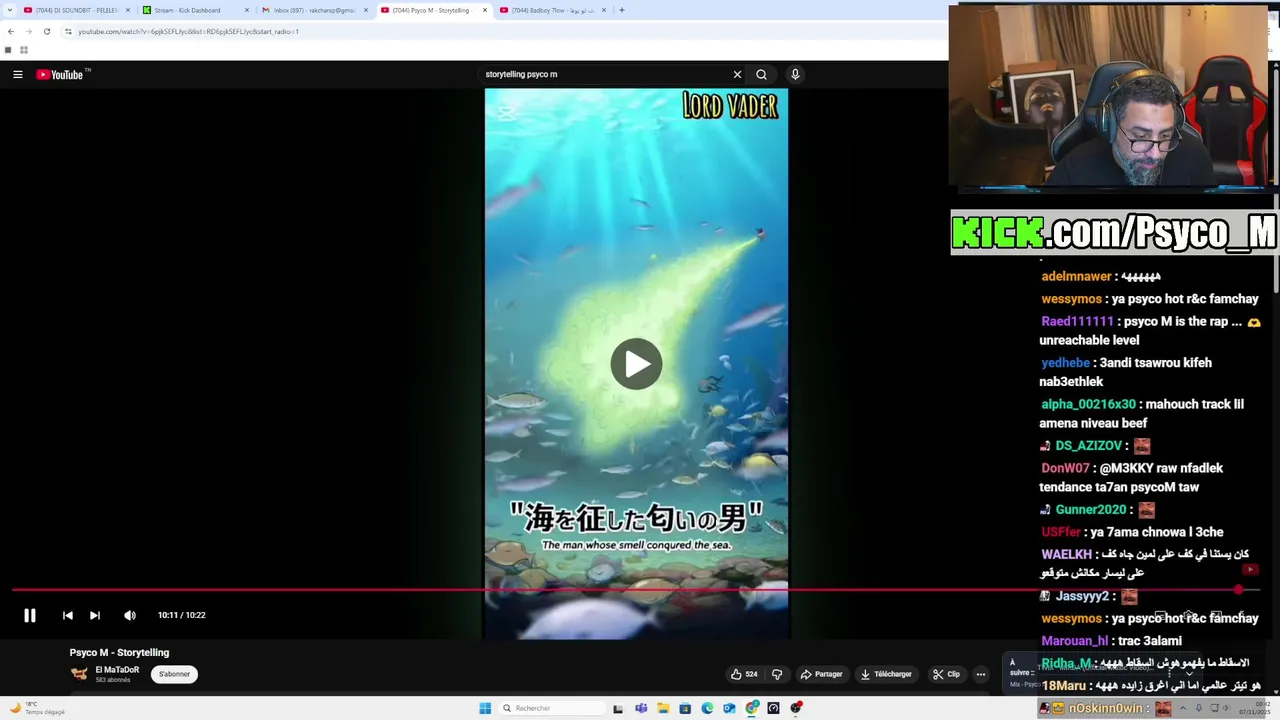Screen dimensions: 1280x720
Task: Expand the tab search dropdown arrow
Action: tap(9, 10)
